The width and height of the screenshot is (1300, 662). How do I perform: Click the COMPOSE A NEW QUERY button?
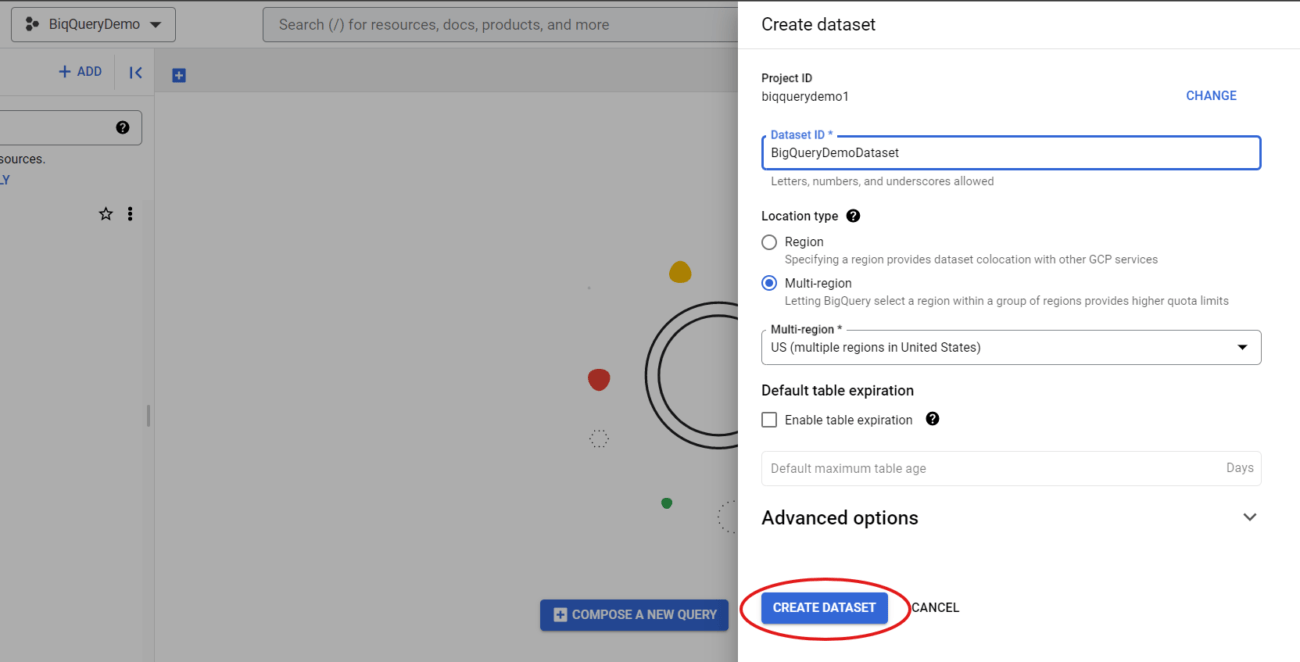[x=634, y=615]
